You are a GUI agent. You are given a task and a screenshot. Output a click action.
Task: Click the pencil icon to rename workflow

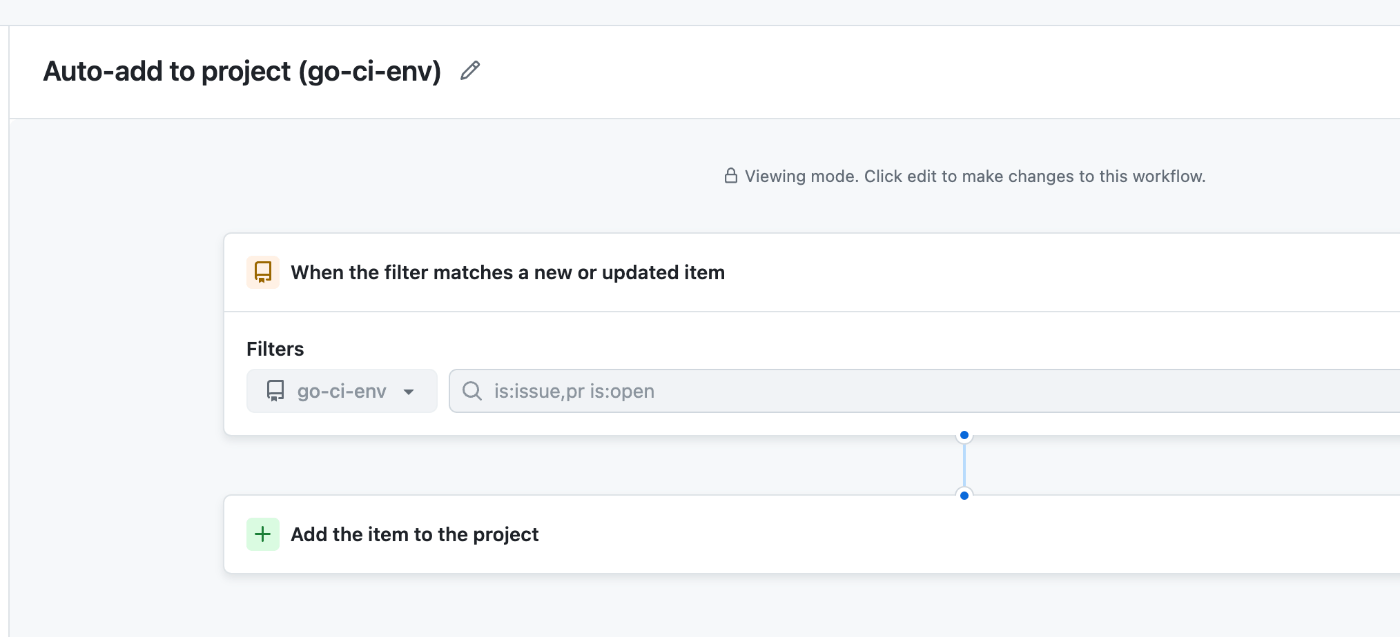pos(470,71)
